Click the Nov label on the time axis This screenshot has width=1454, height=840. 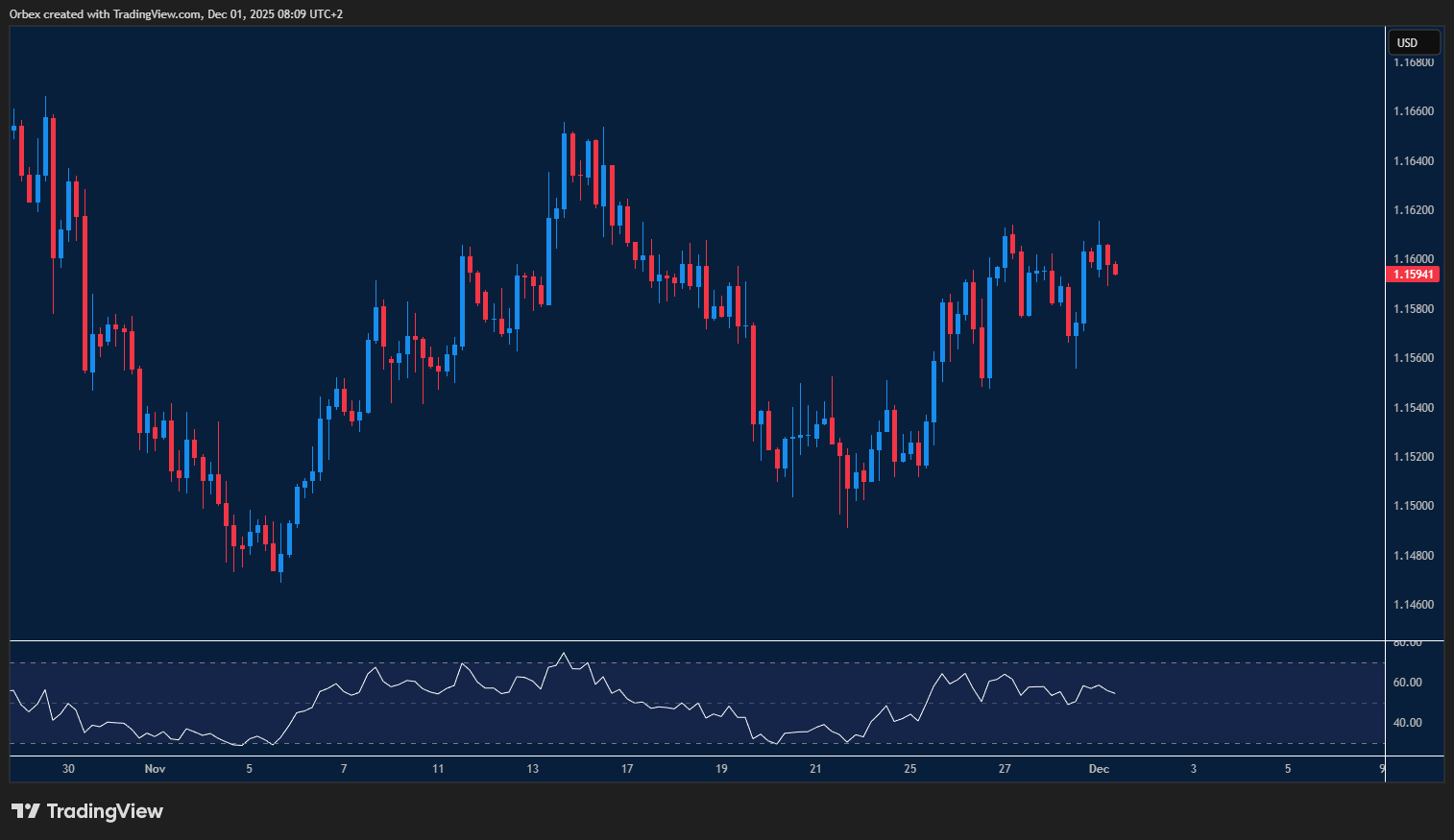(x=155, y=768)
